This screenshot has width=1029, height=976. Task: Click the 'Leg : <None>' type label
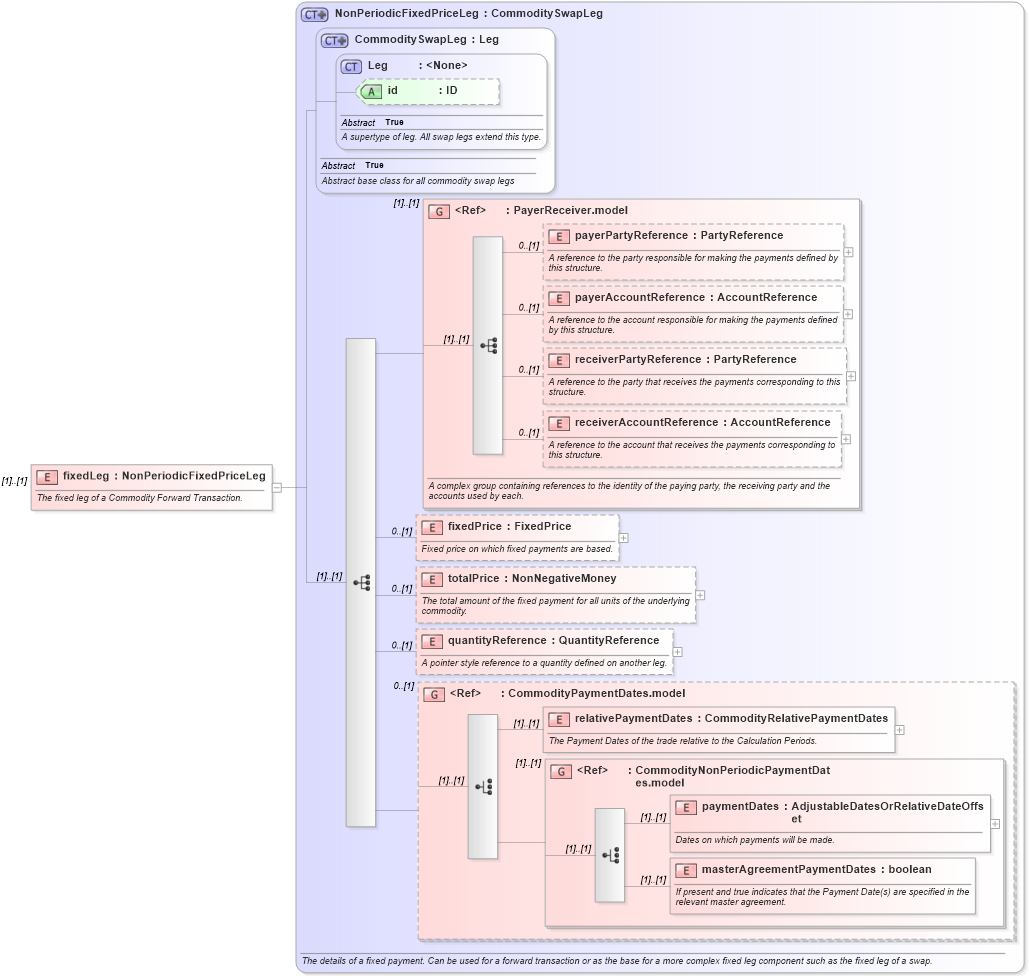tap(417, 66)
